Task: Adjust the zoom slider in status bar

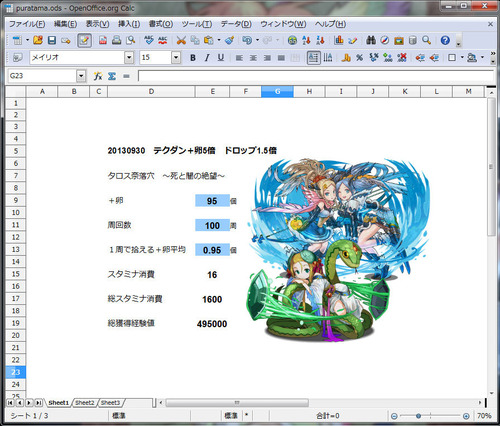Action: pos(418,416)
